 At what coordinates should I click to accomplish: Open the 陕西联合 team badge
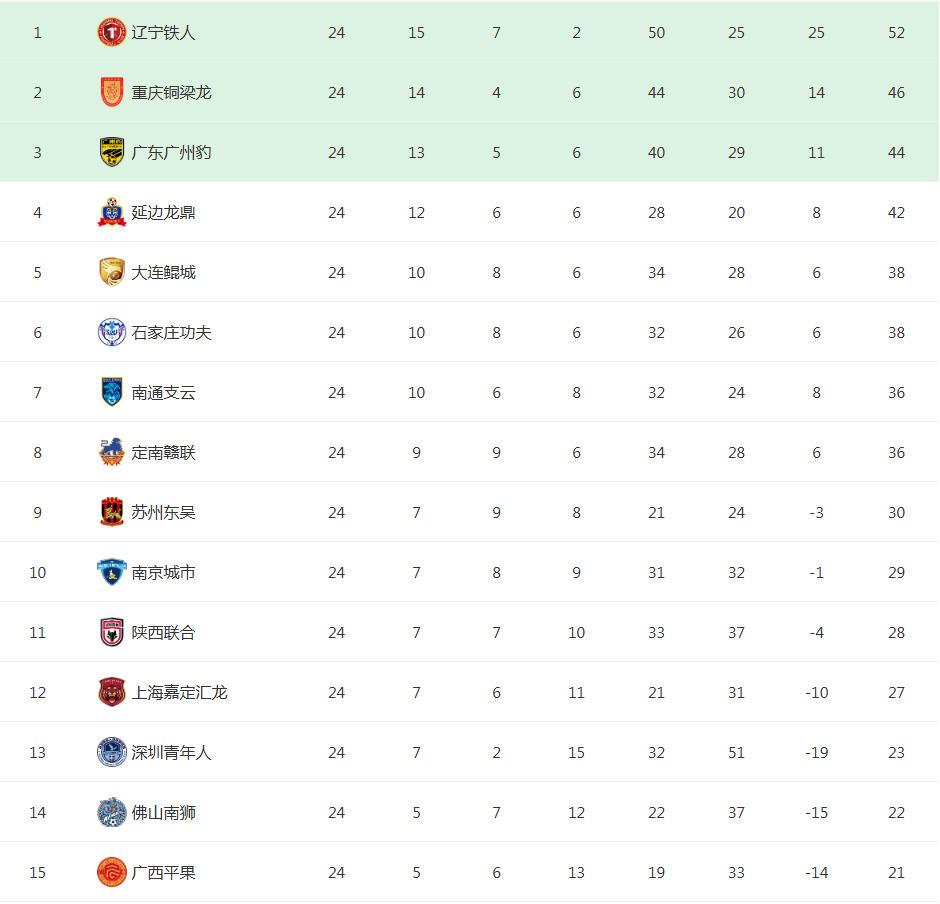tap(112, 633)
